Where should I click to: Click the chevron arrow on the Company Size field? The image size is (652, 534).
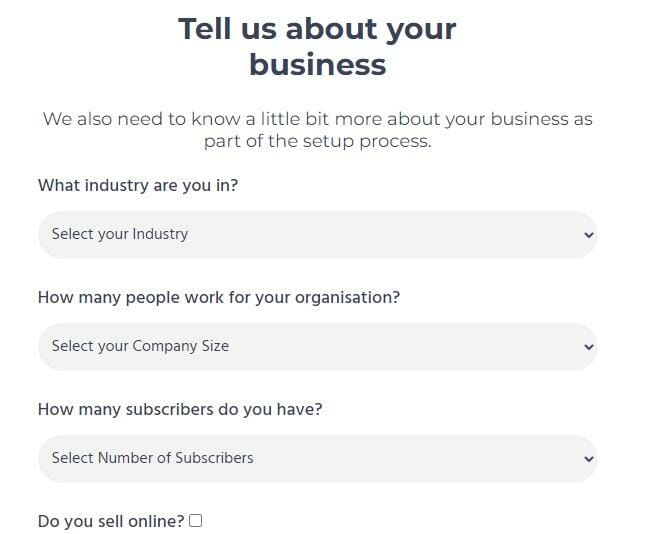tap(589, 348)
